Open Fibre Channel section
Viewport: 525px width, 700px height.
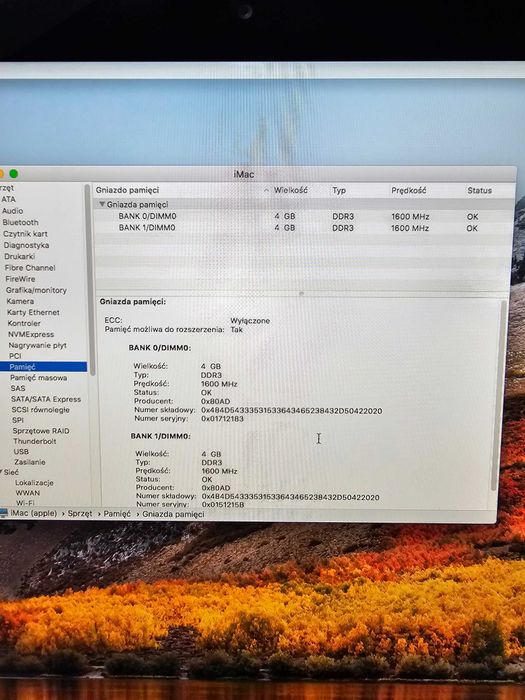(x=30, y=267)
